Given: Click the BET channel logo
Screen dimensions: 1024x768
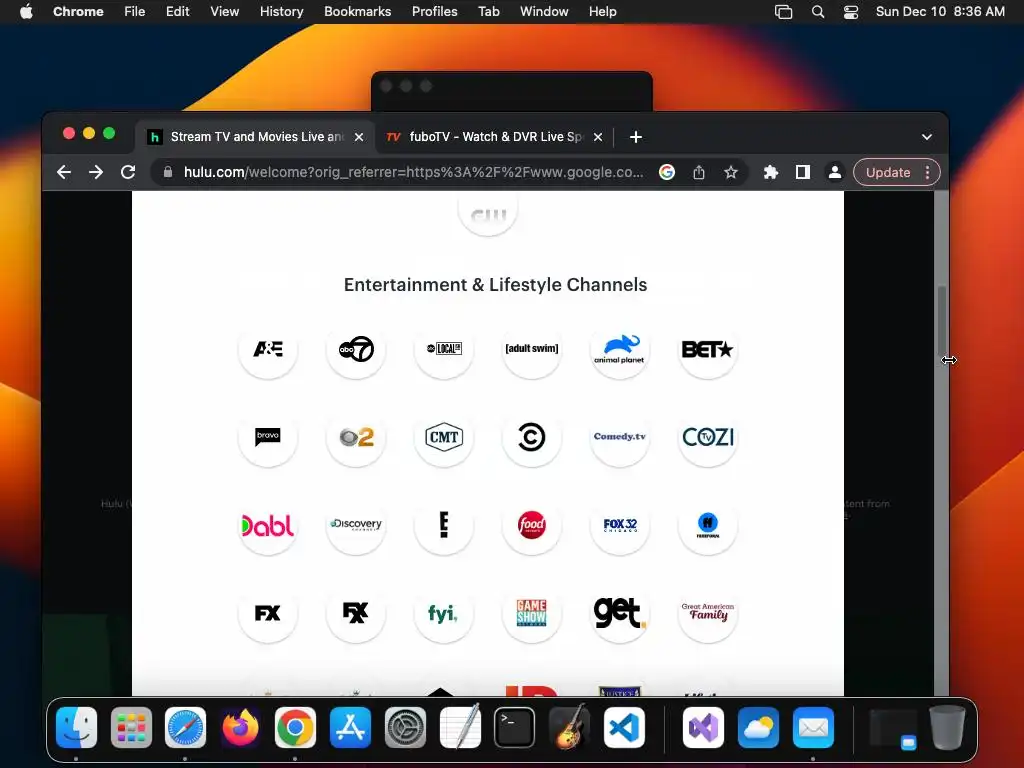Looking at the screenshot, I should click(x=707, y=349).
